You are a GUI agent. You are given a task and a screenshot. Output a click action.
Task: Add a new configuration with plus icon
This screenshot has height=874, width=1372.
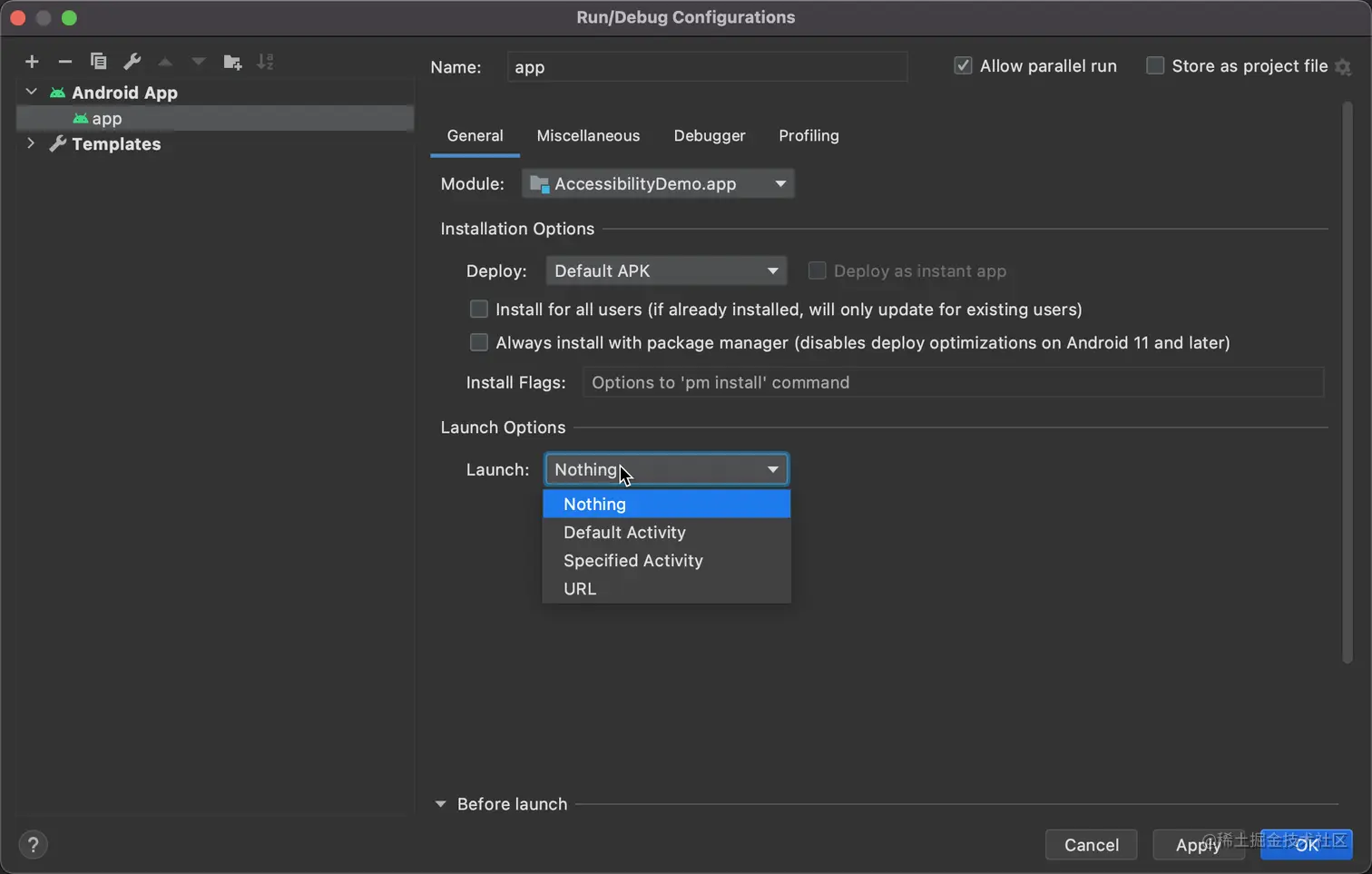click(32, 62)
